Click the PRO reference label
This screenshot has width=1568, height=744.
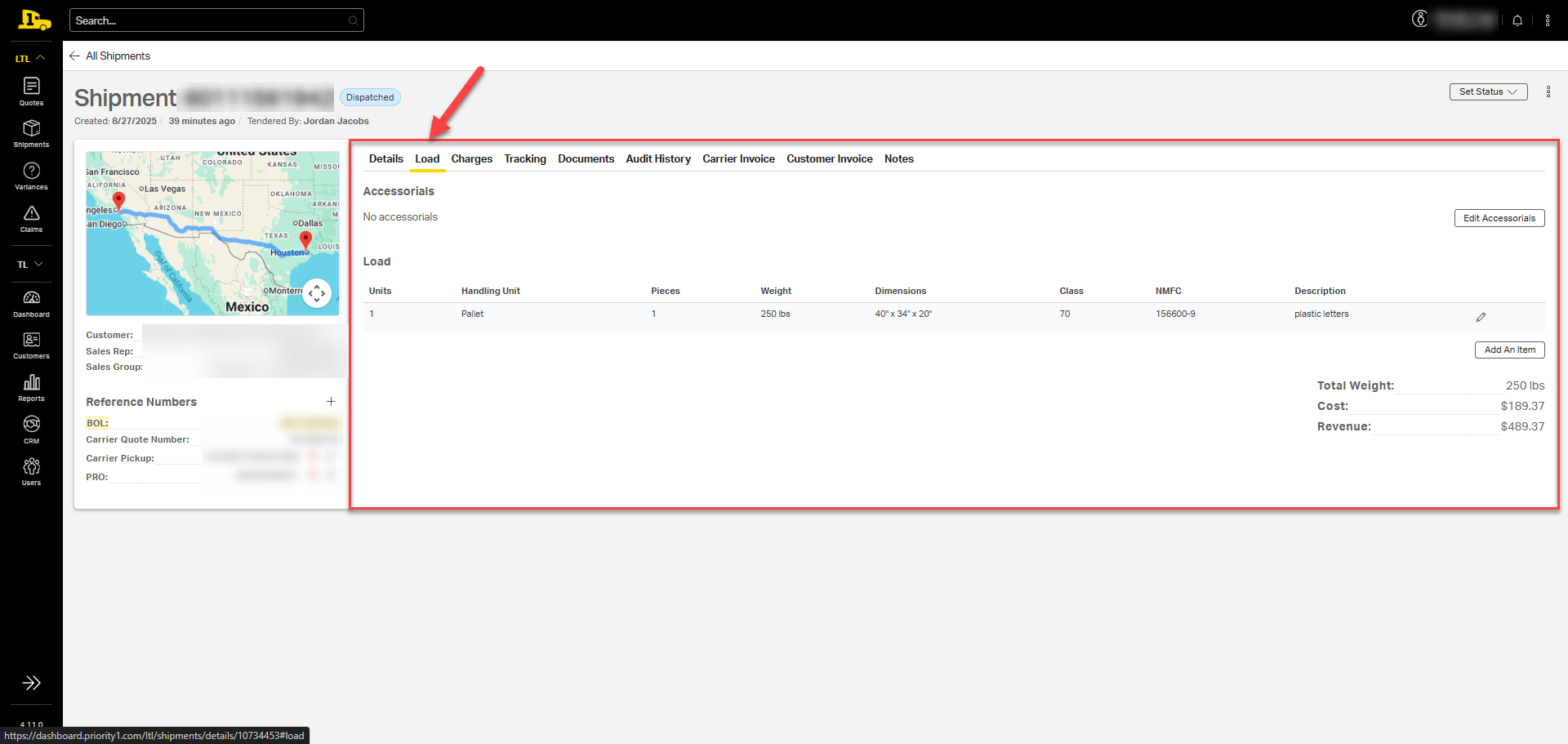(x=97, y=477)
